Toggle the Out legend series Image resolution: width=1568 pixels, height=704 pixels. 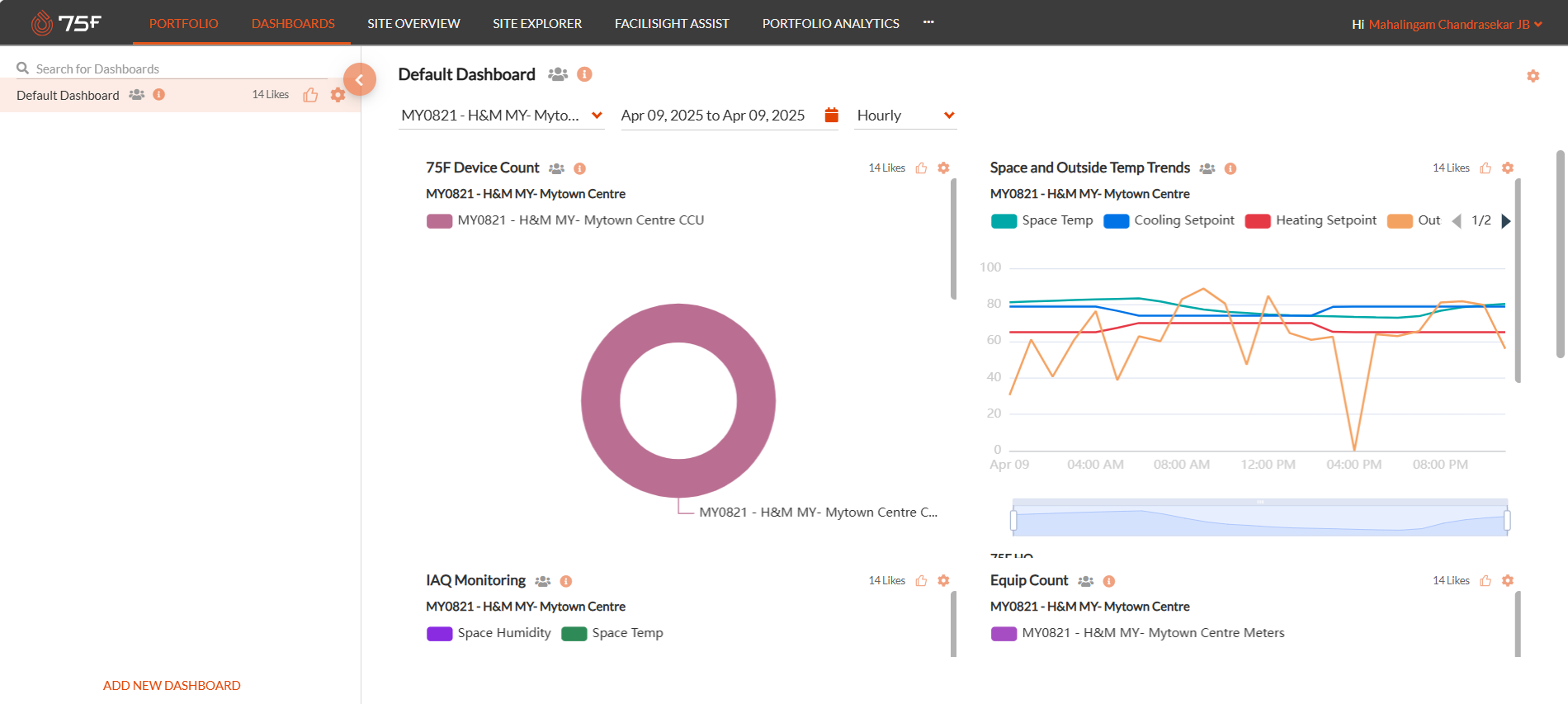(x=1415, y=220)
